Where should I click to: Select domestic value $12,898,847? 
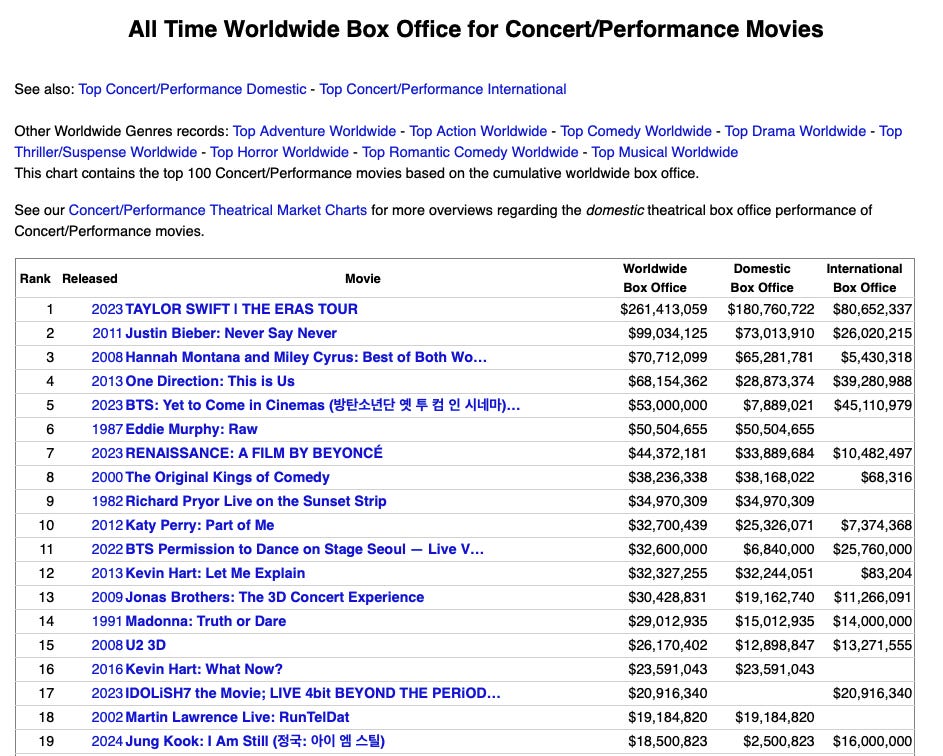(x=775, y=645)
